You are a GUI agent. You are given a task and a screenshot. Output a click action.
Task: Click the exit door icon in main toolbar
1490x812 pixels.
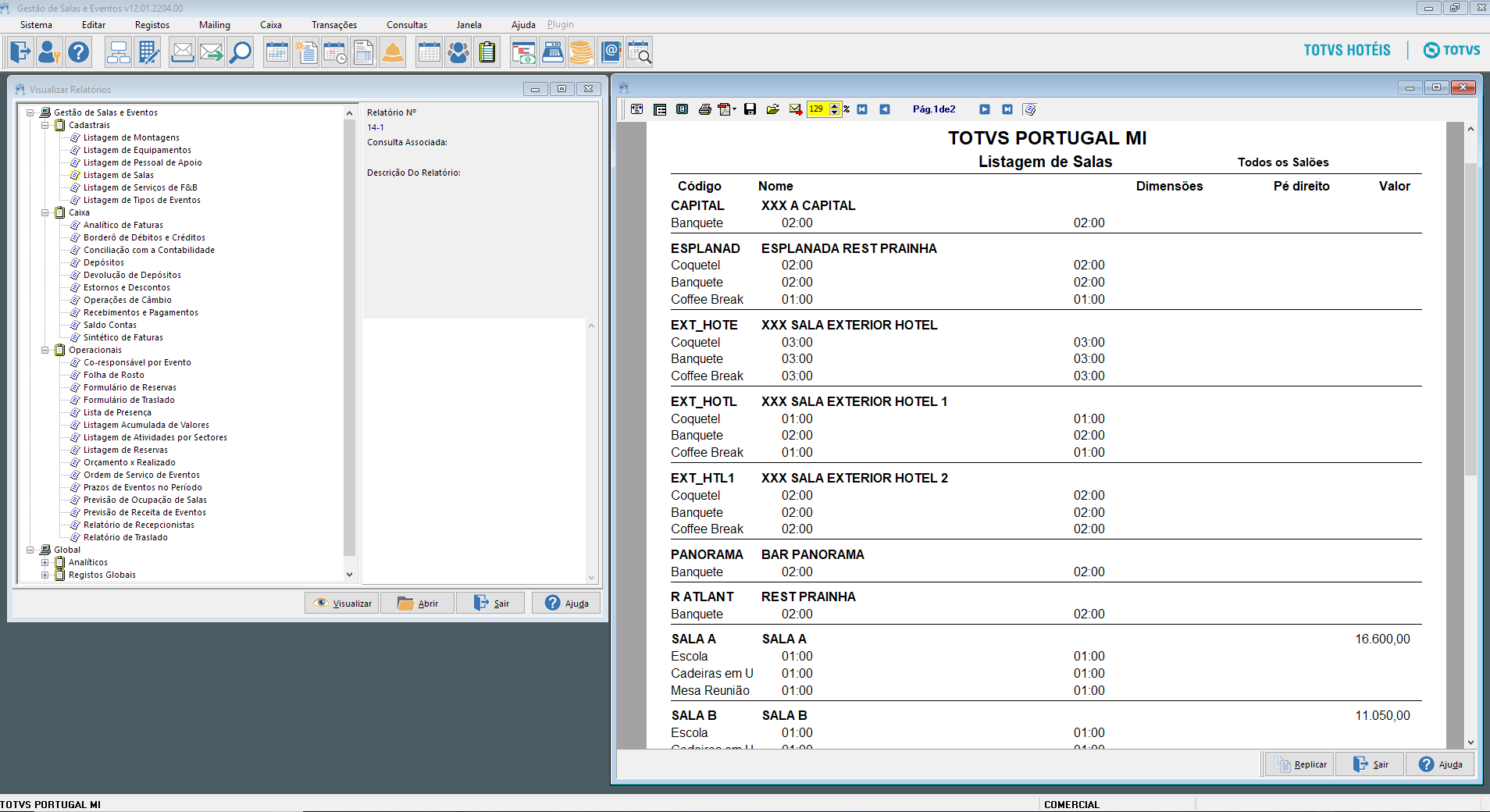(21, 52)
